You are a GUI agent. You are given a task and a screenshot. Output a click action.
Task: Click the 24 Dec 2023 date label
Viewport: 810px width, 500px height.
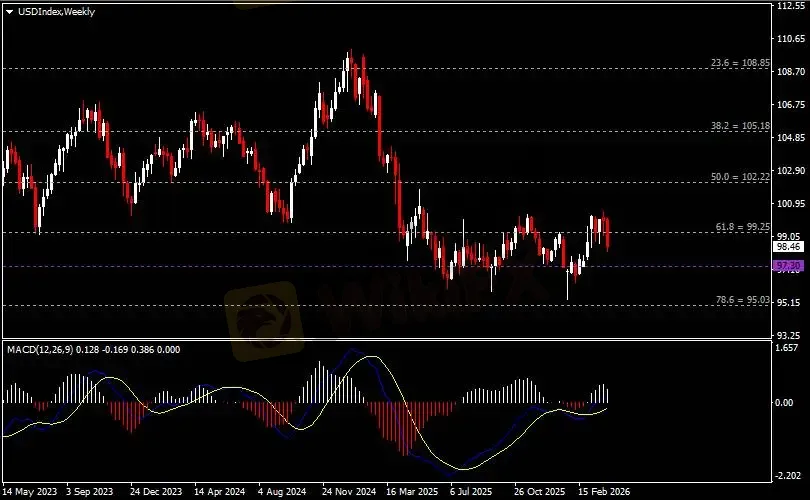[156, 491]
